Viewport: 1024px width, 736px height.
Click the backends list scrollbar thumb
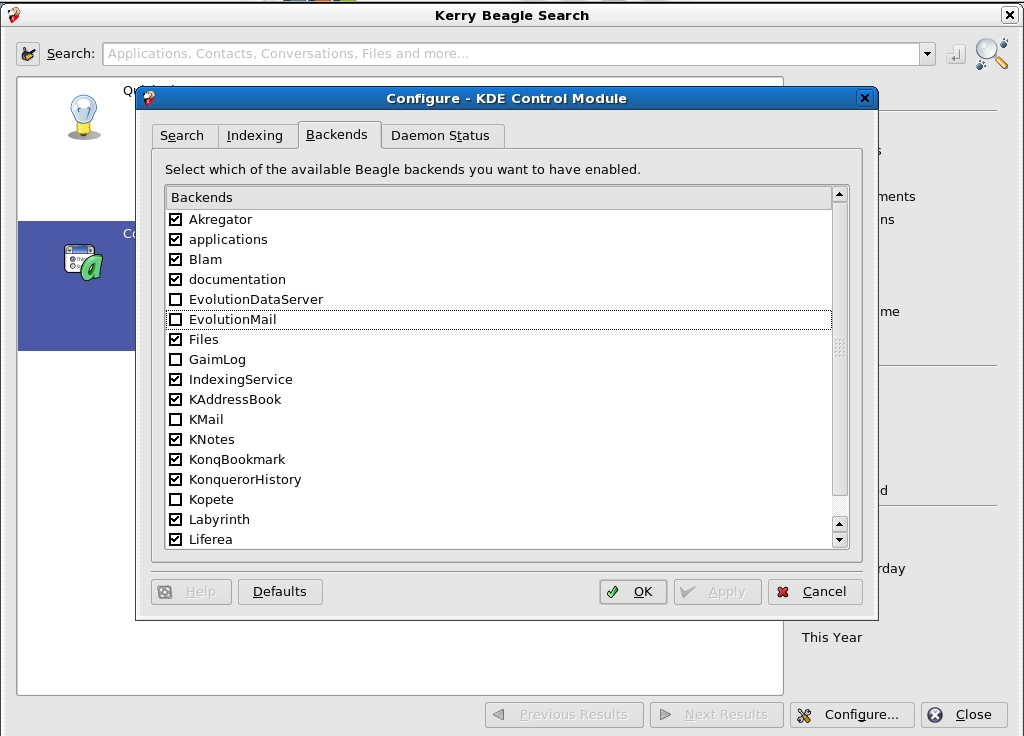pyautogui.click(x=840, y=349)
